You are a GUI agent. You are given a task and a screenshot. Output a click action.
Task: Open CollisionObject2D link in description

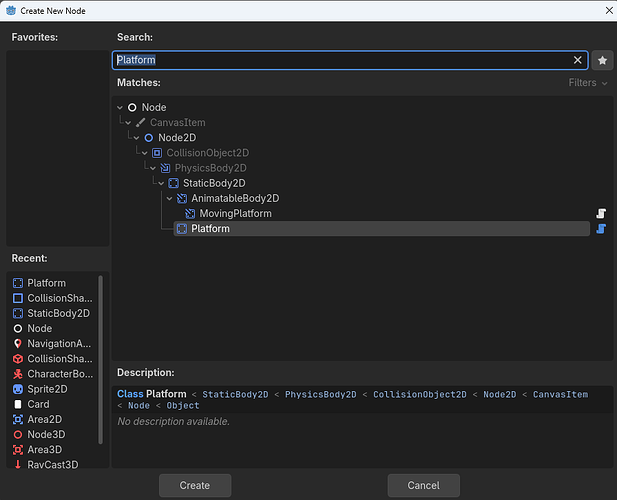click(420, 394)
